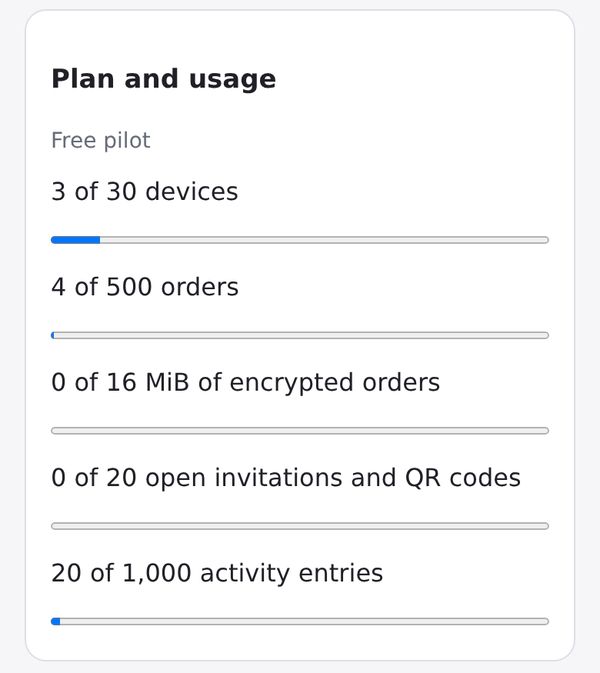
Task: Click the "4 of 500 orders" label
Action: (145, 287)
